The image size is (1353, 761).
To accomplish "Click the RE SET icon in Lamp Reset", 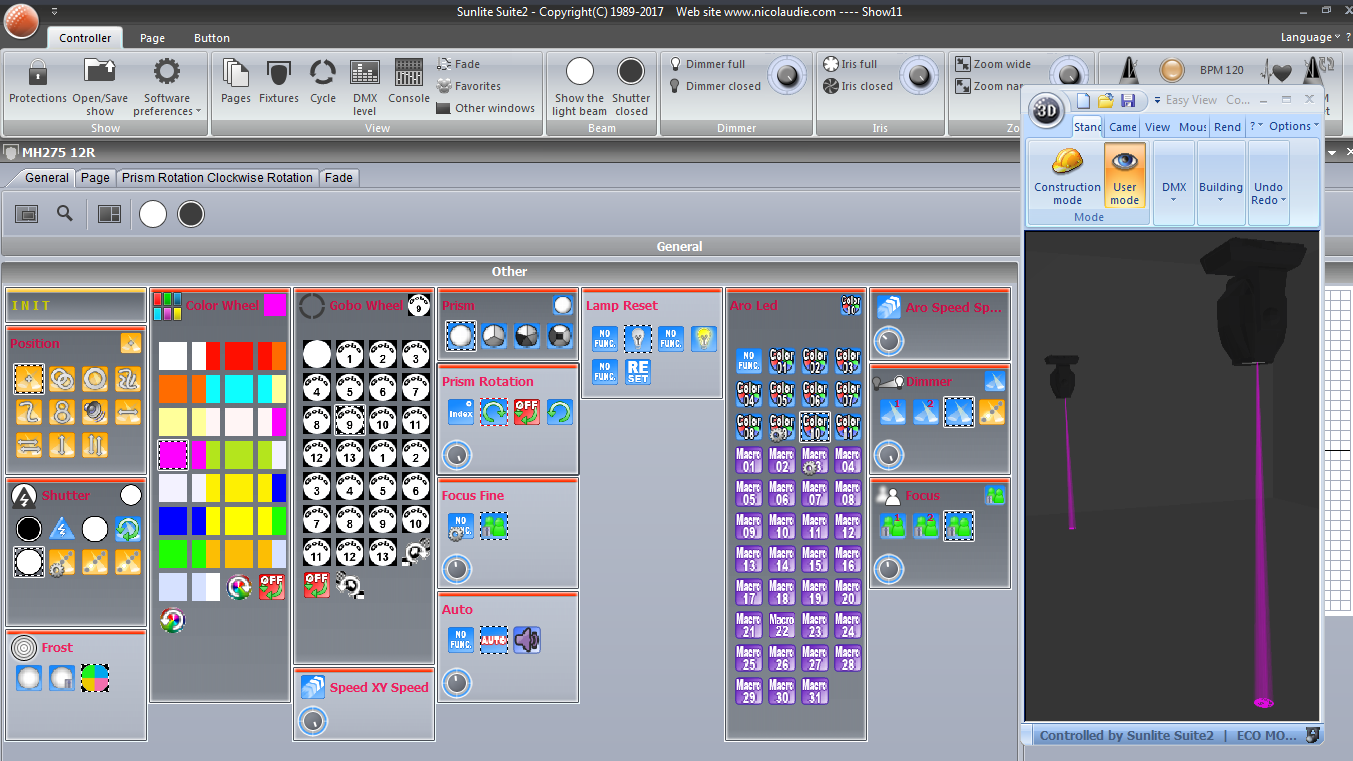I will 637,372.
